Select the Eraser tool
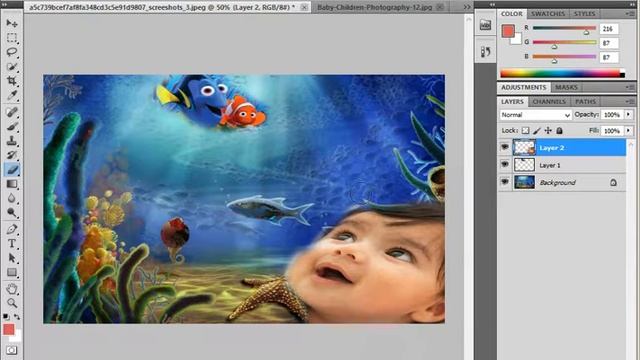 12,170
